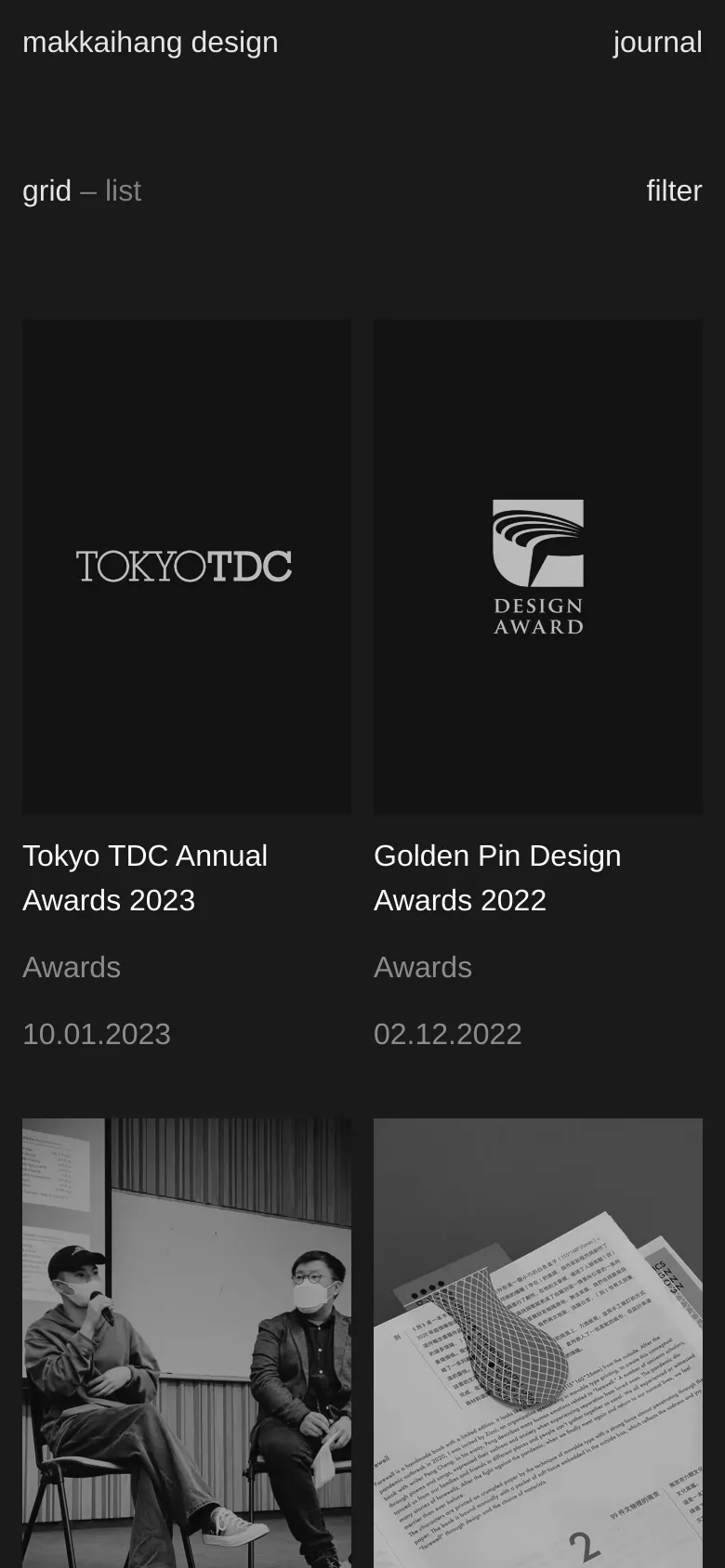Viewport: 725px width, 1568px height.
Task: Go to the journal page
Action: (657, 43)
